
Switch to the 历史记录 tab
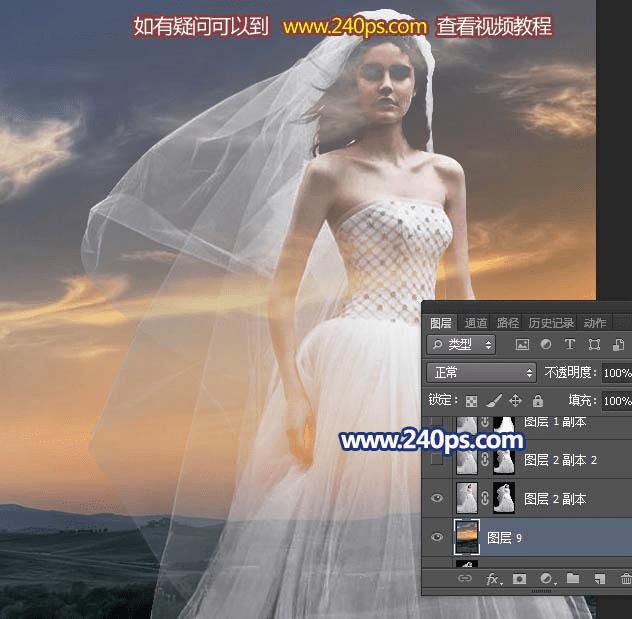(x=551, y=323)
